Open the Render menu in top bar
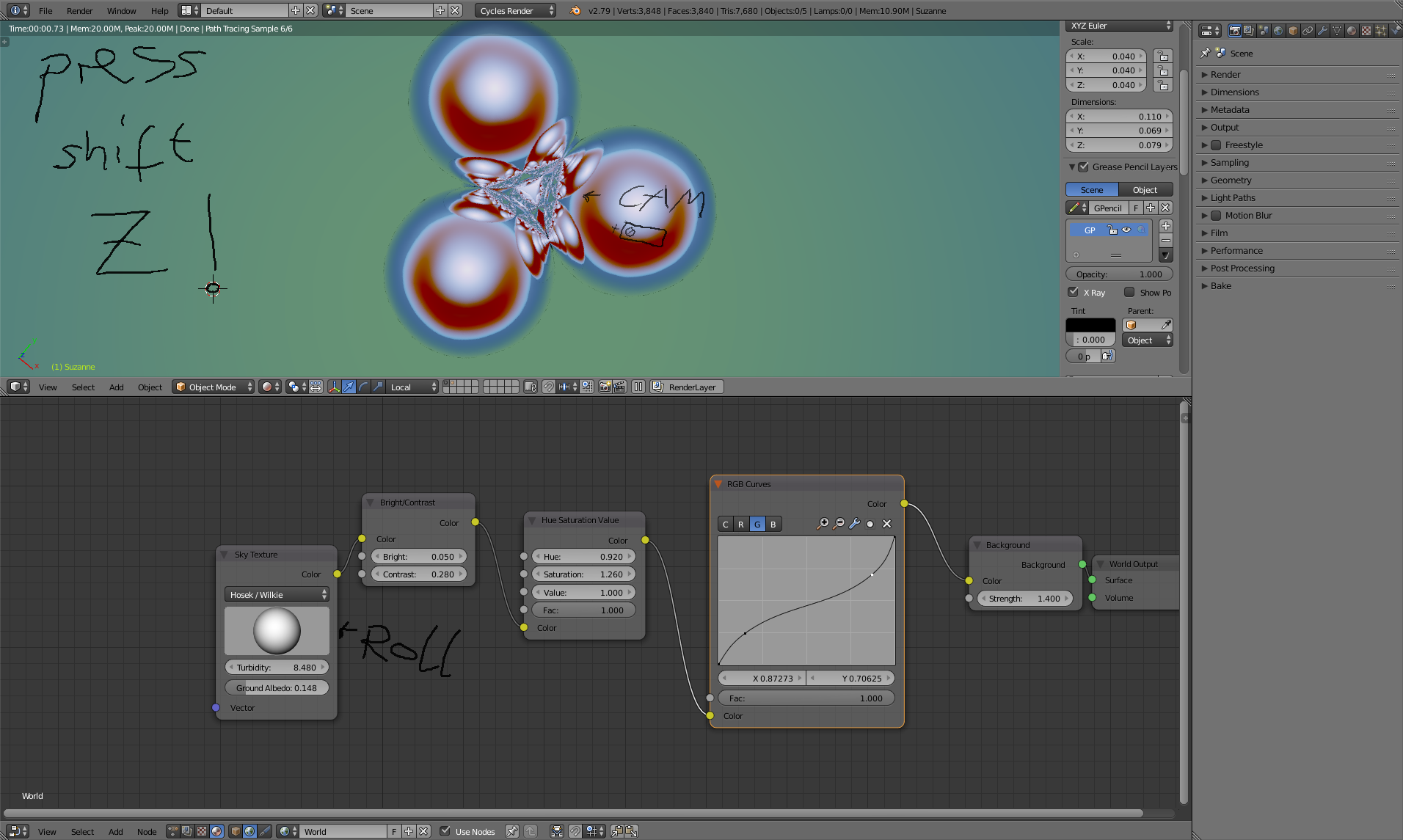Viewport: 1403px width, 840px height. pos(79,11)
